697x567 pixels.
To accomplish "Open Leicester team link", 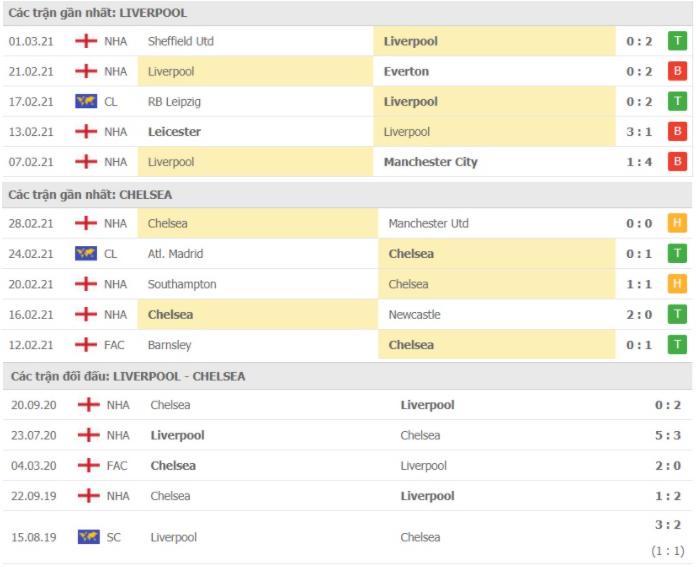I will point(174,132).
